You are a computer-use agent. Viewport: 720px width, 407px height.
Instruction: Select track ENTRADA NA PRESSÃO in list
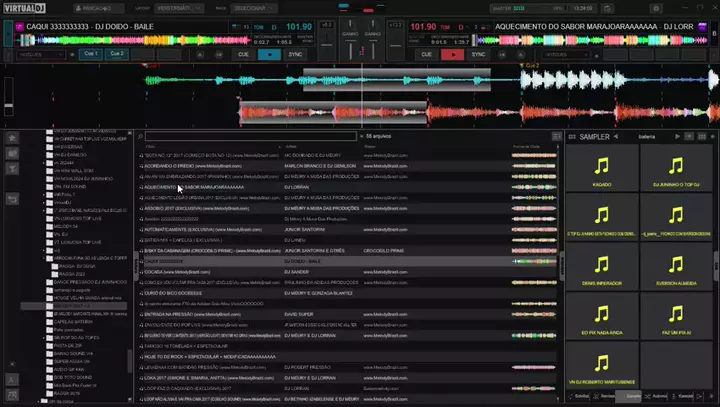tap(348, 314)
